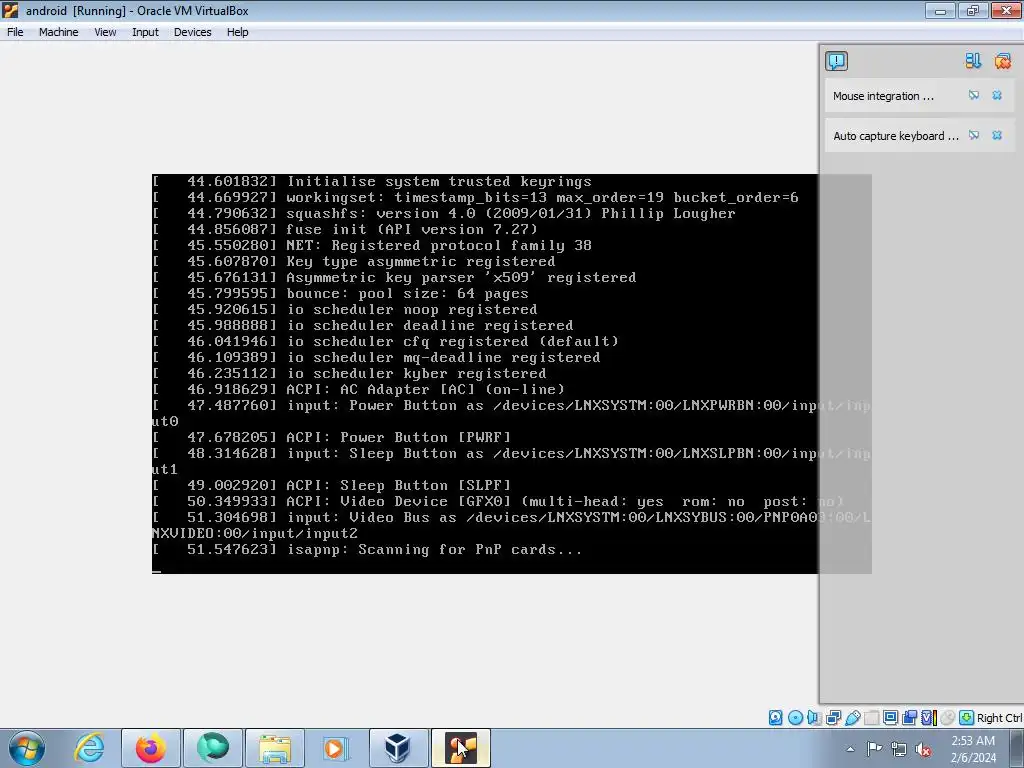Click the VirtualBox icon in the title bar
This screenshot has height=768, width=1024.
(10, 10)
